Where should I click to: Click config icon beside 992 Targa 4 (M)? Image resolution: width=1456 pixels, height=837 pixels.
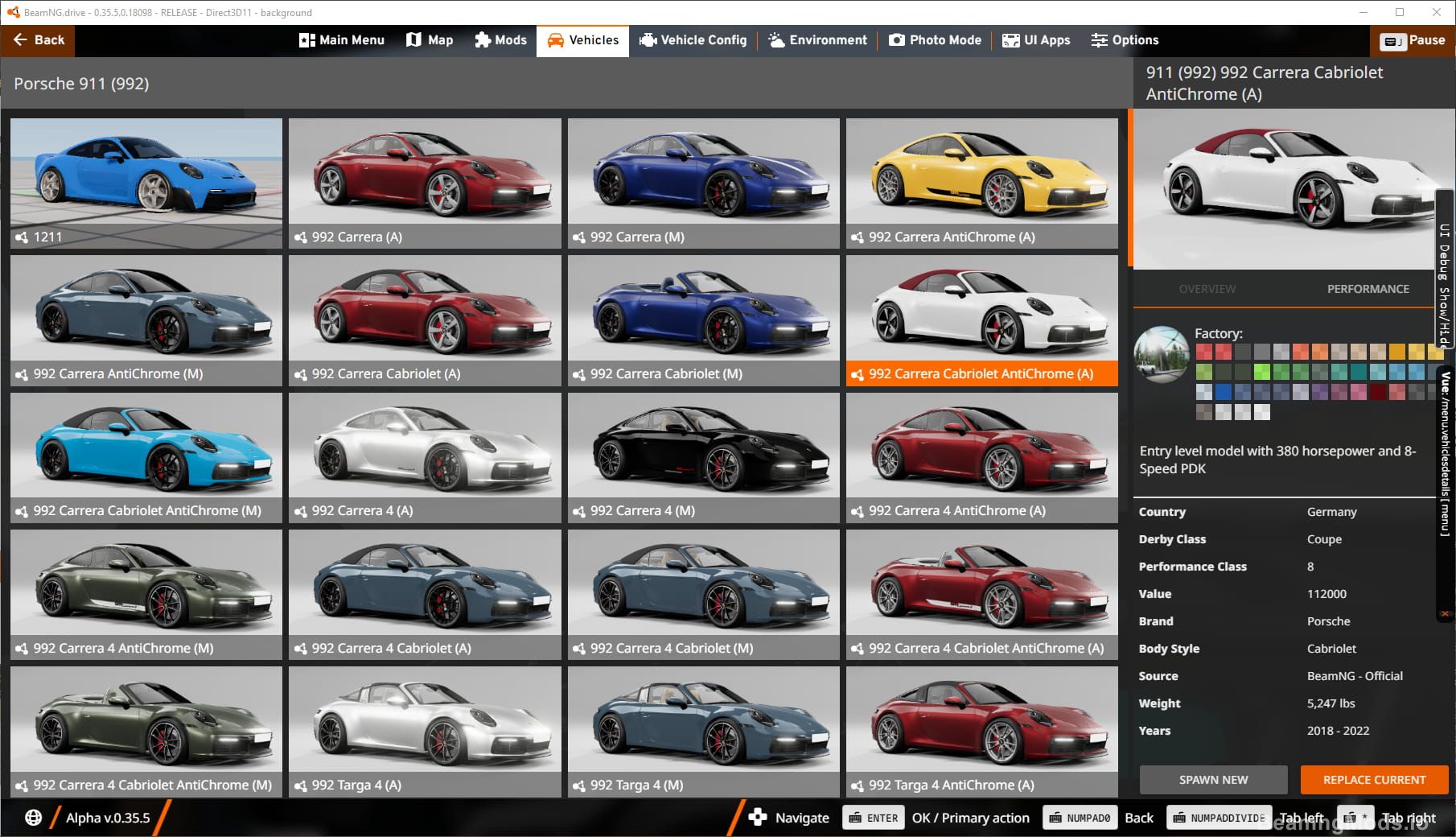point(578,785)
